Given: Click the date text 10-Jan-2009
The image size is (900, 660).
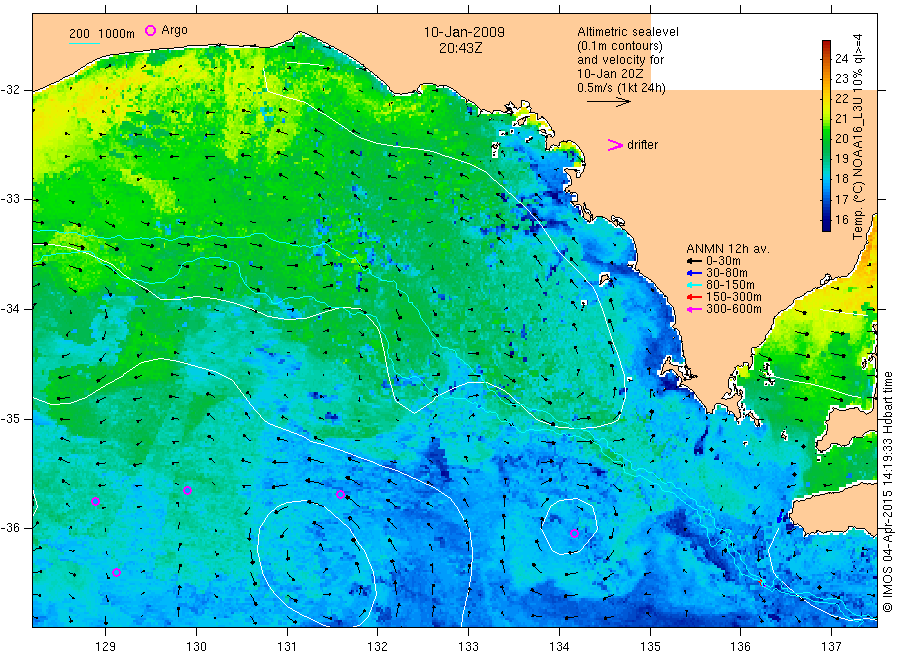Looking at the screenshot, I should coord(464,33).
